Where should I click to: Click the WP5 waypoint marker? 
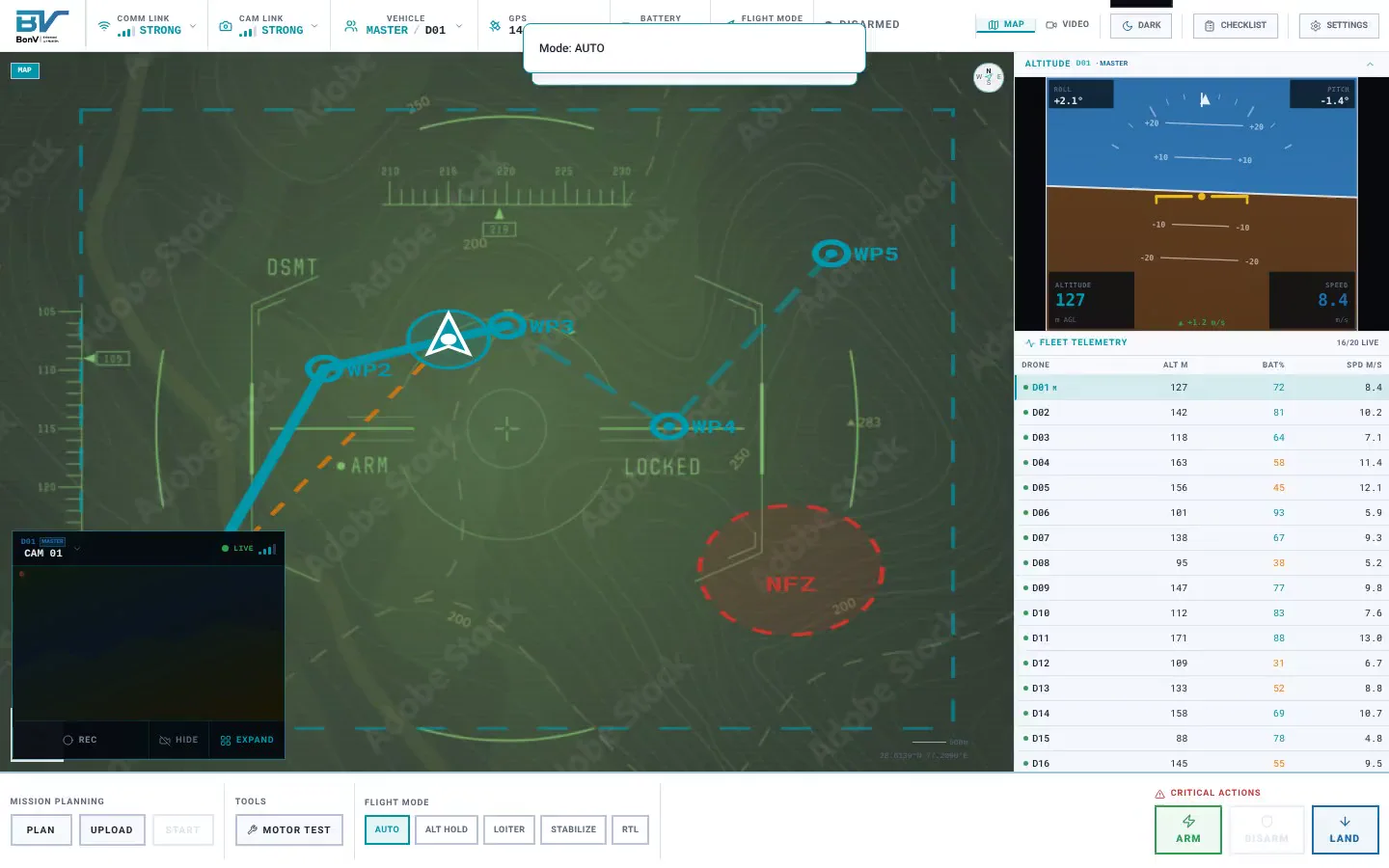pyautogui.click(x=831, y=254)
